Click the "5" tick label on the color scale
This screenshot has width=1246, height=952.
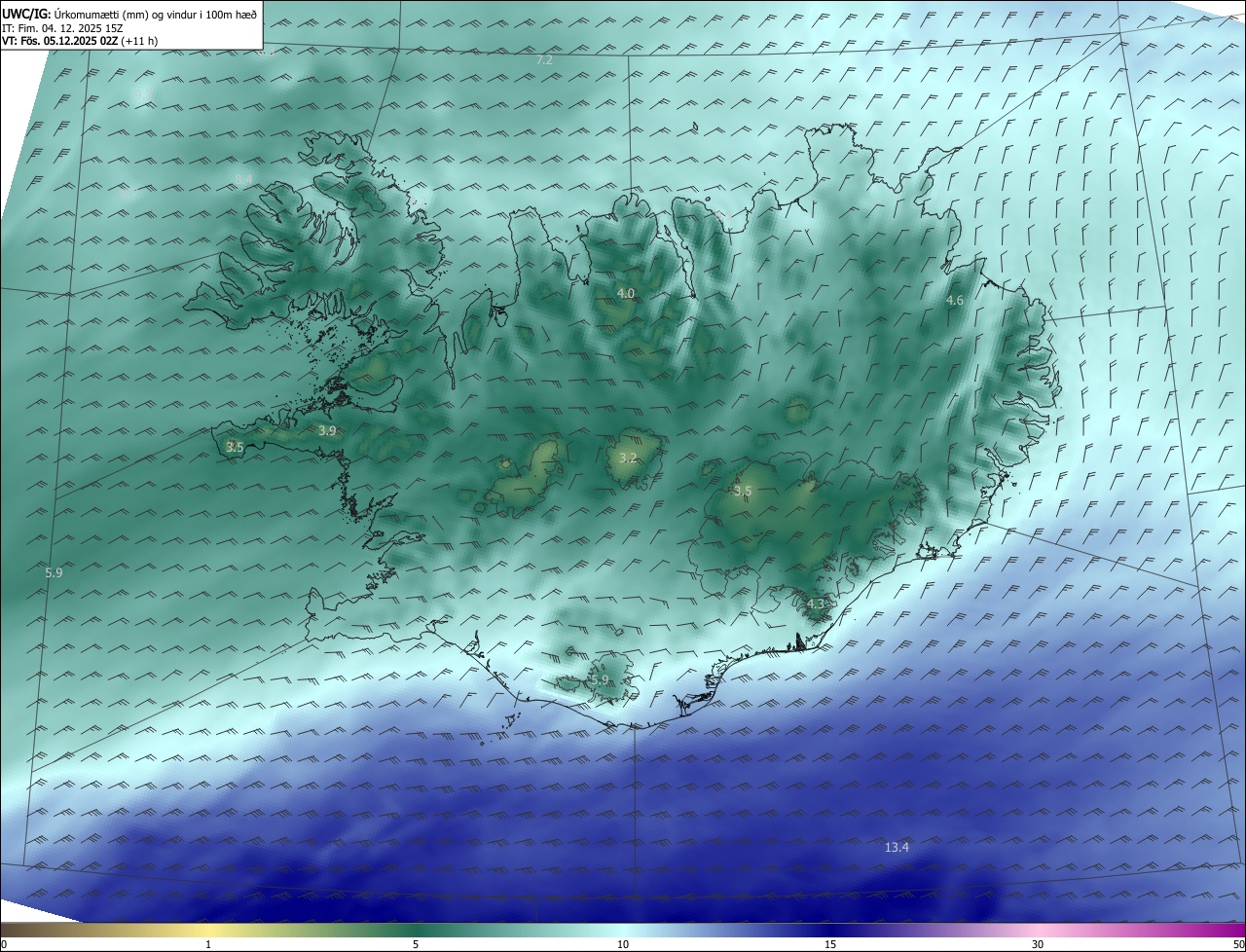pos(416,944)
